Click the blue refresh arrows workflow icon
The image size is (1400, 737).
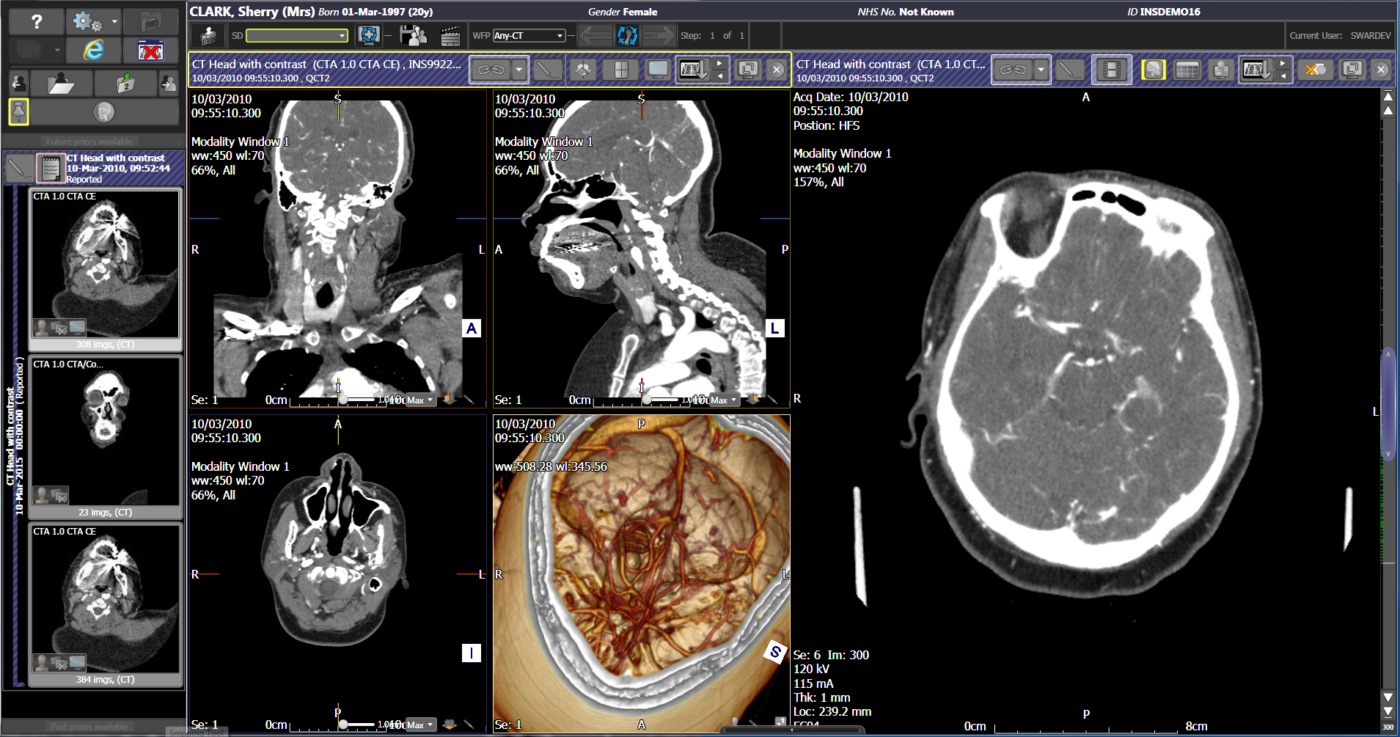627,35
